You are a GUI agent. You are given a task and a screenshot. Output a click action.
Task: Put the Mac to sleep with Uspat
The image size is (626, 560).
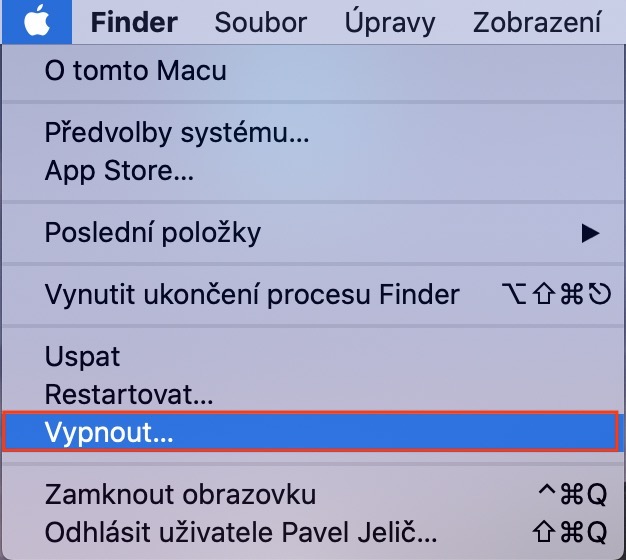[82, 356]
